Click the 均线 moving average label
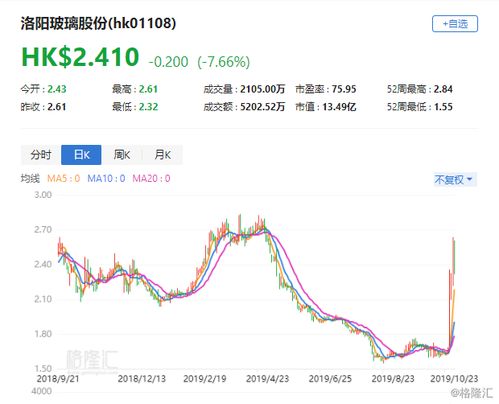 30,179
